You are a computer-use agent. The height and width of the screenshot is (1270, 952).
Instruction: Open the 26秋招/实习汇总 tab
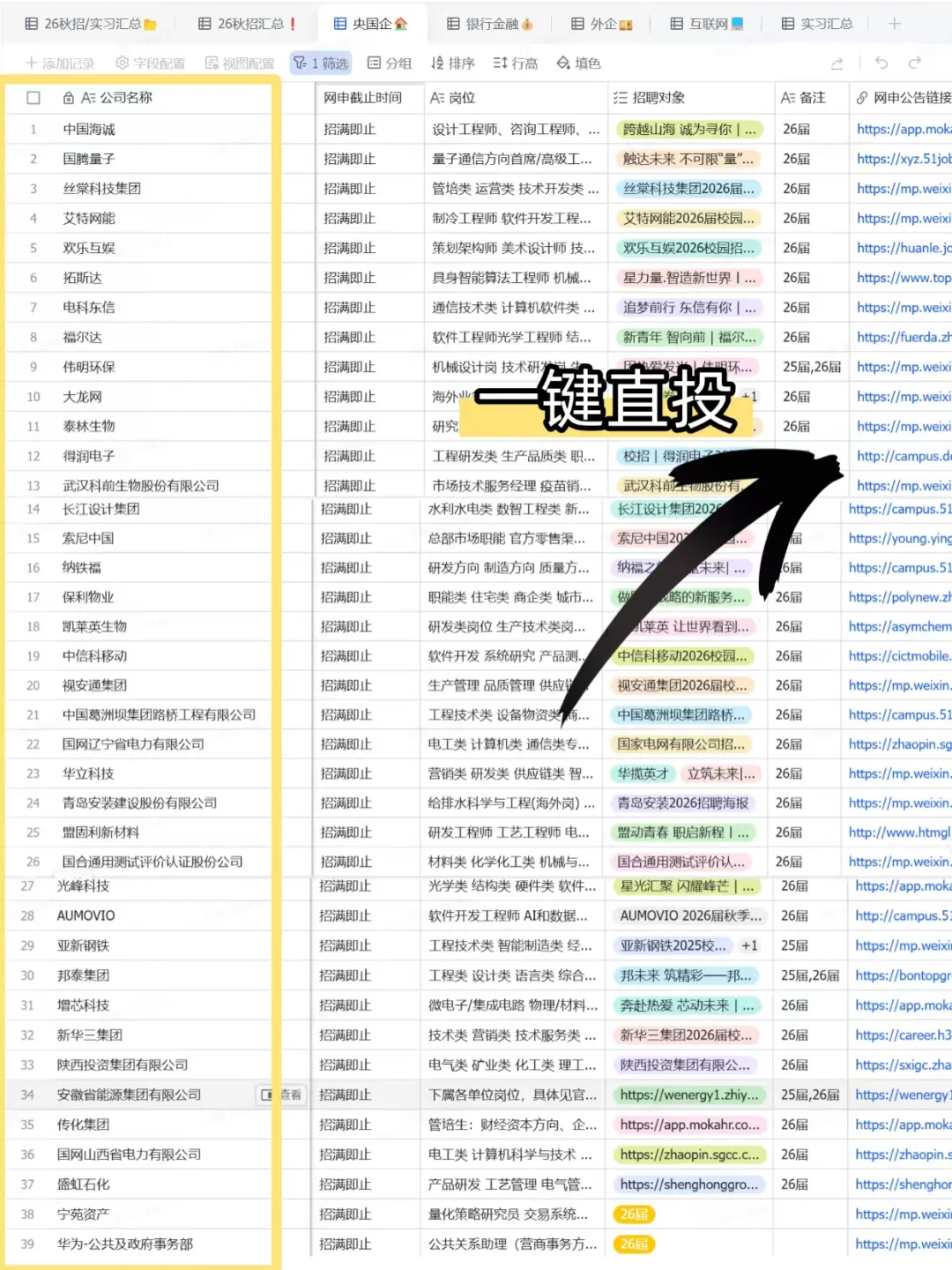click(91, 24)
